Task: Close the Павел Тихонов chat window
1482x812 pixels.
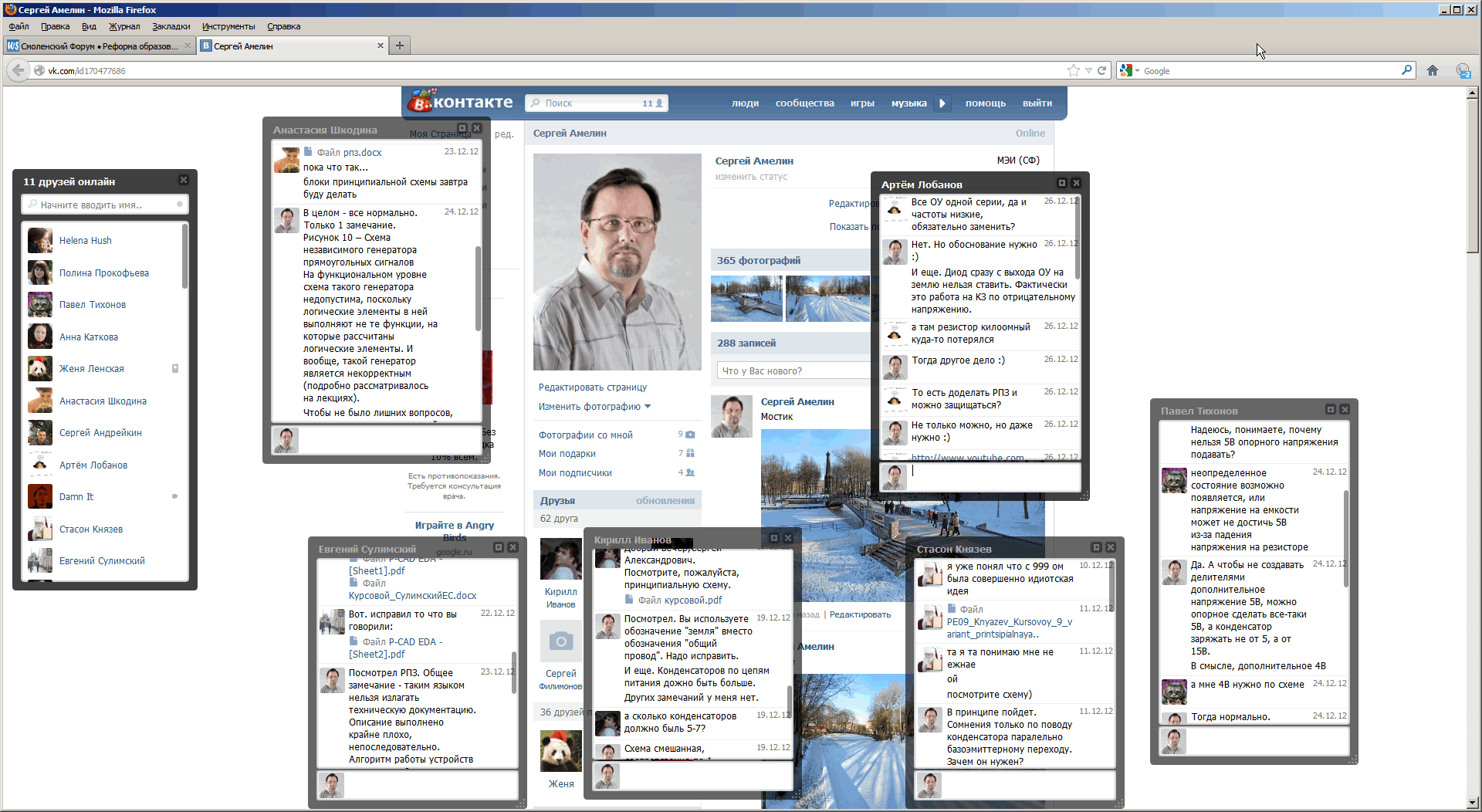Action: [x=1345, y=409]
